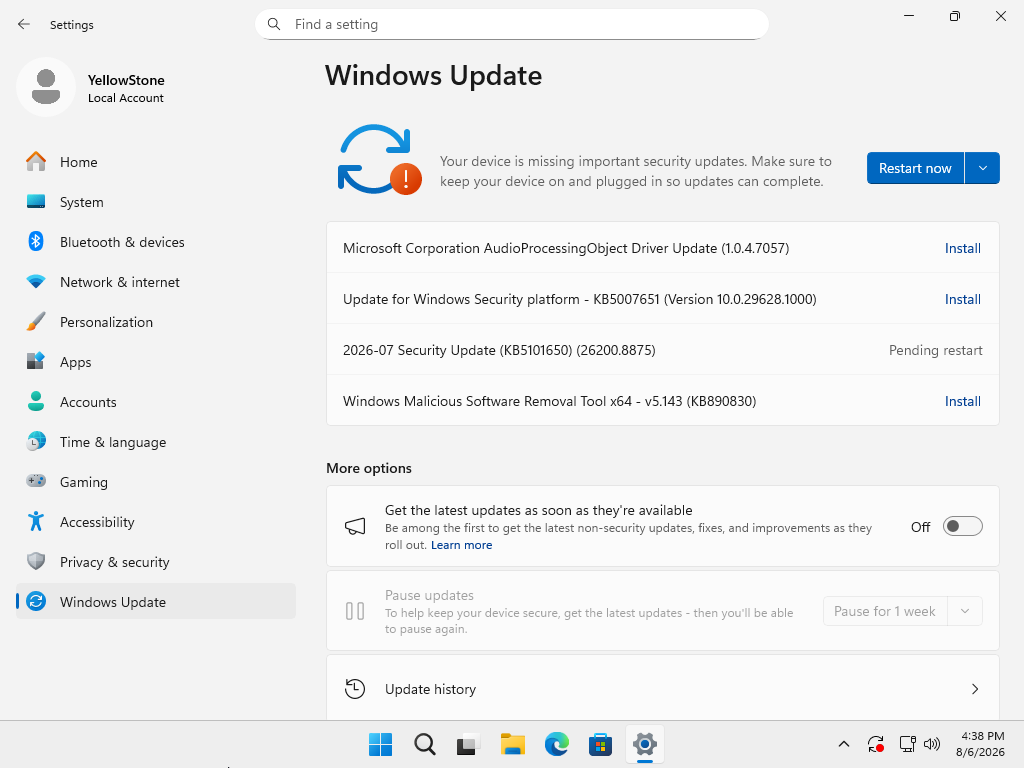The image size is (1024, 768).
Task: Click the Windows Update sync icon in sidebar
Action: click(36, 601)
